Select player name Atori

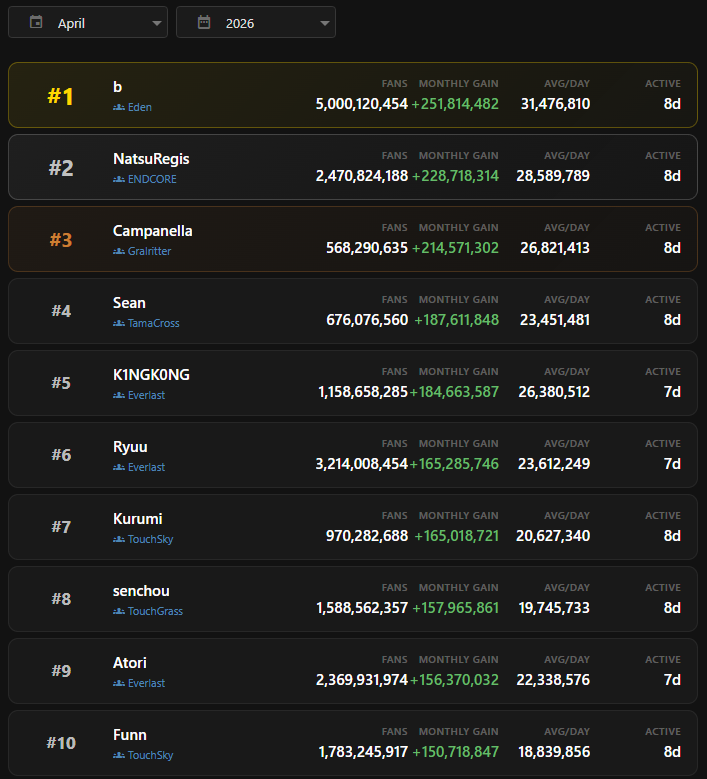click(130, 663)
